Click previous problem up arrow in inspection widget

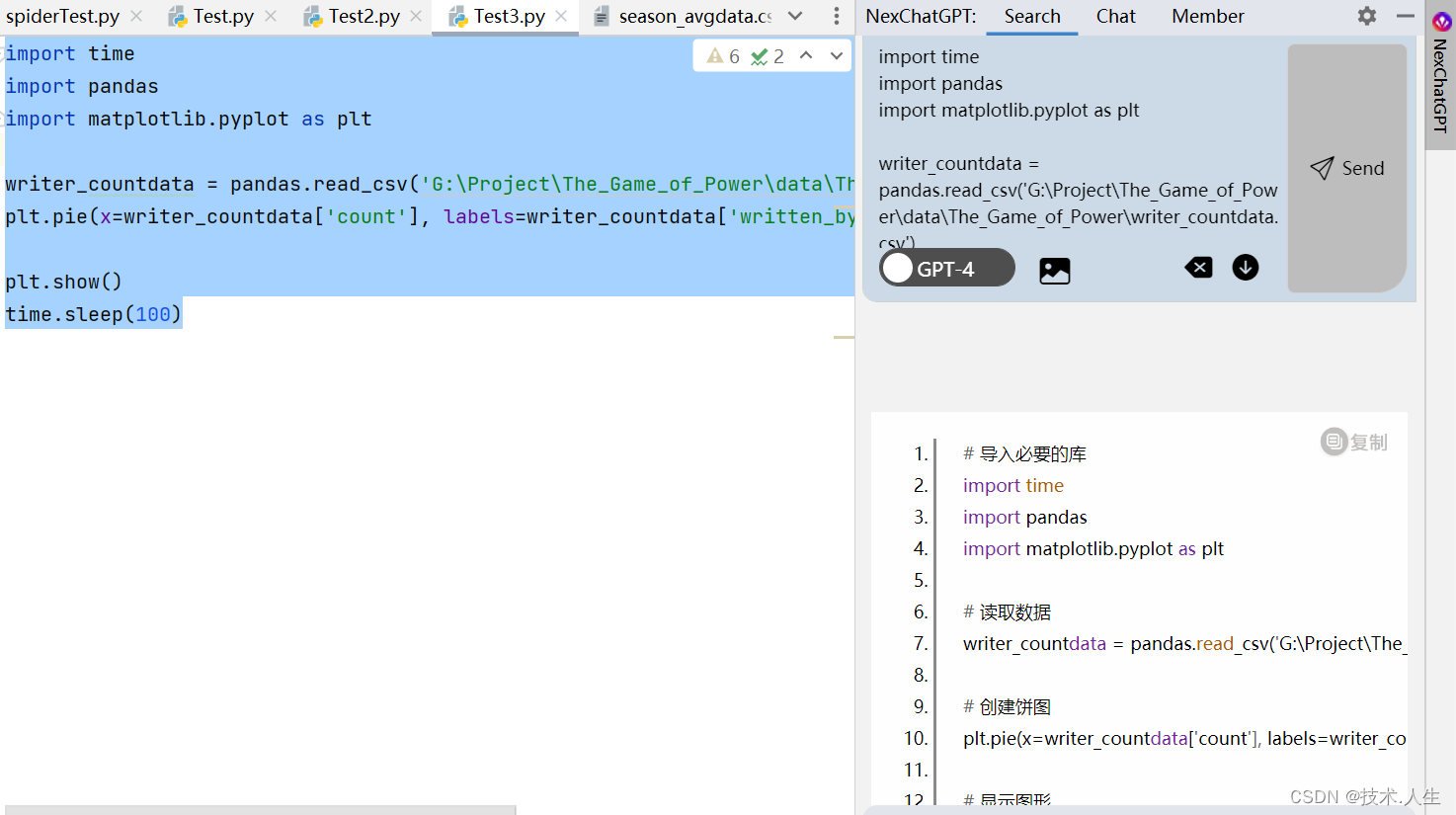pyautogui.click(x=805, y=55)
